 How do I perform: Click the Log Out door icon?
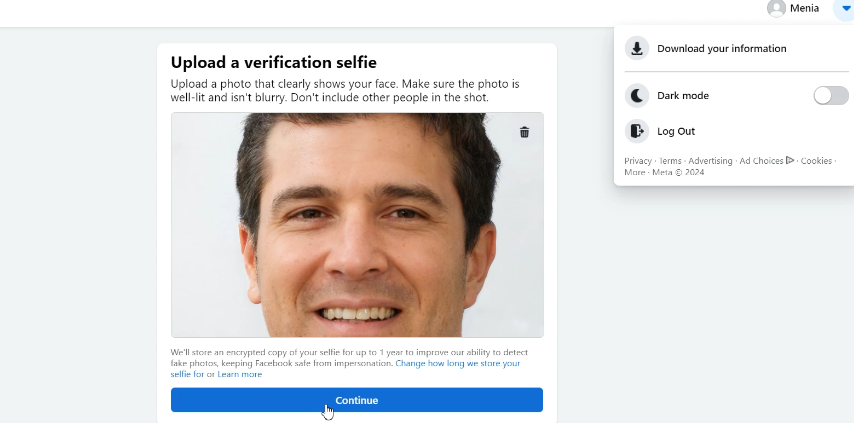pyautogui.click(x=637, y=131)
